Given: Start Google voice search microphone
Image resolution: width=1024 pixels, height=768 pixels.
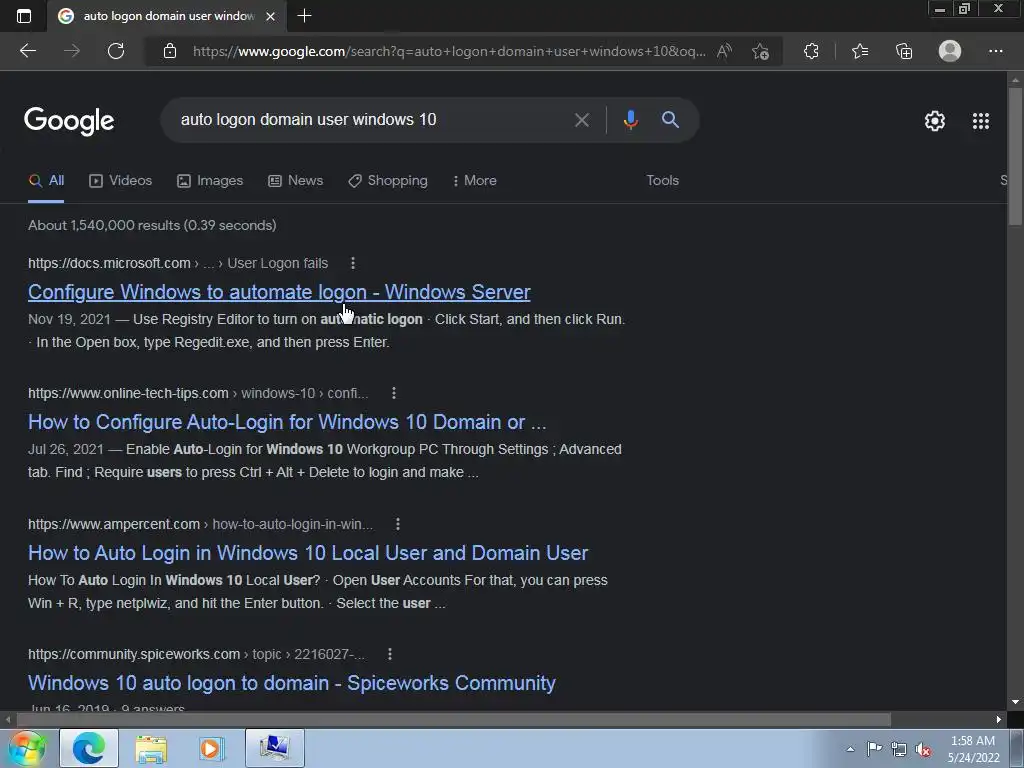Looking at the screenshot, I should (630, 120).
